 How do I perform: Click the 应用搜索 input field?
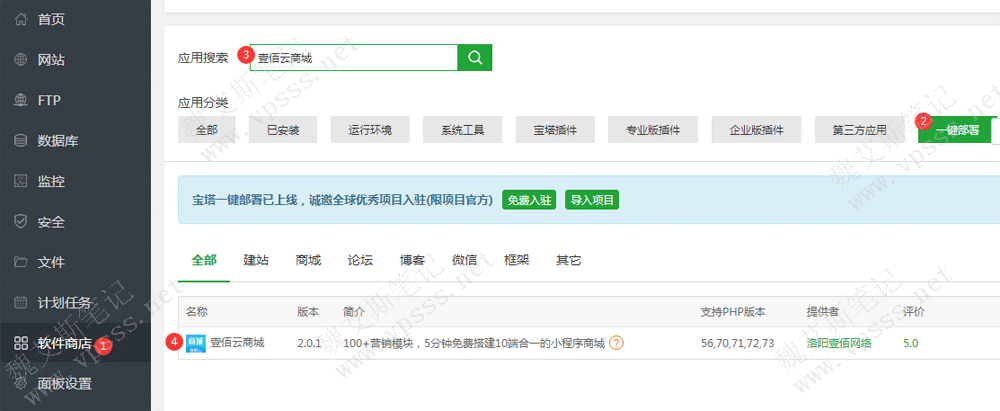[354, 57]
